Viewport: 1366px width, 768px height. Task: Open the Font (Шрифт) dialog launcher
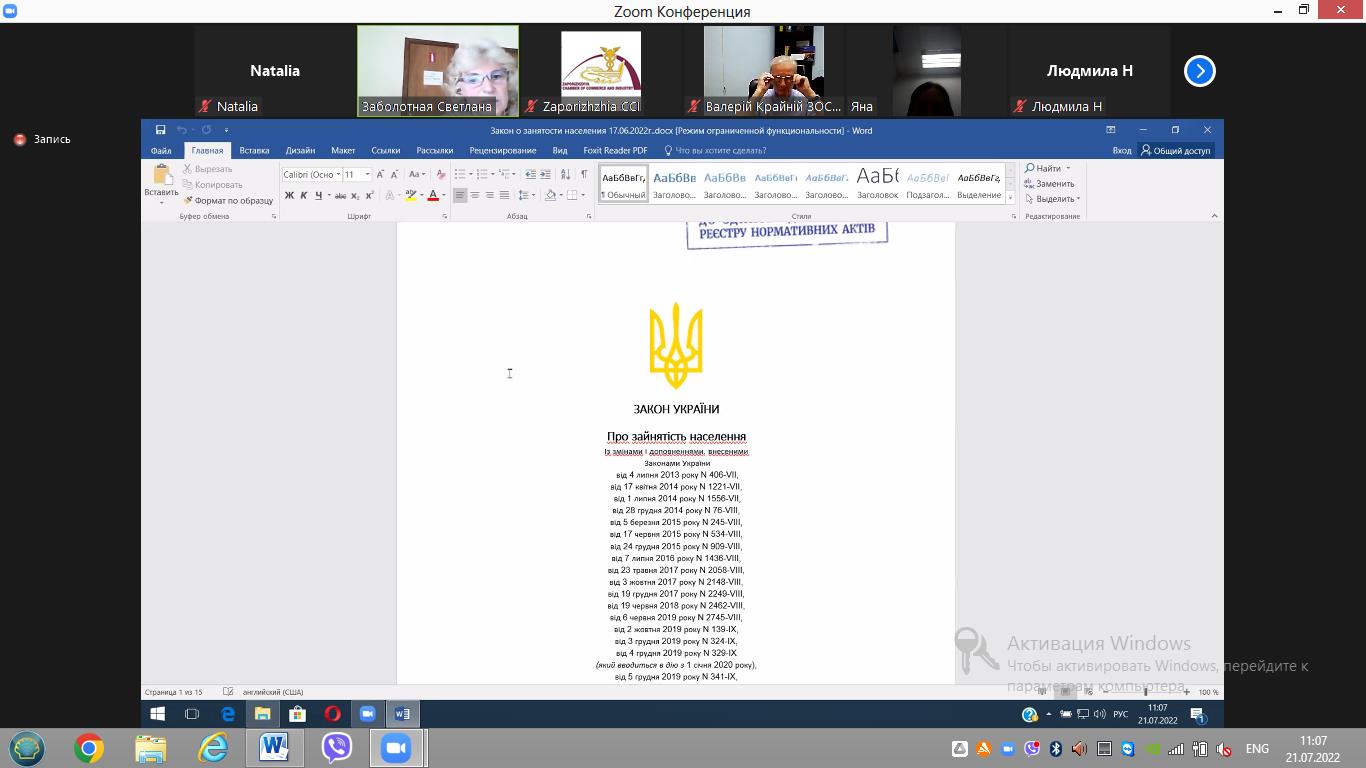pyautogui.click(x=444, y=216)
